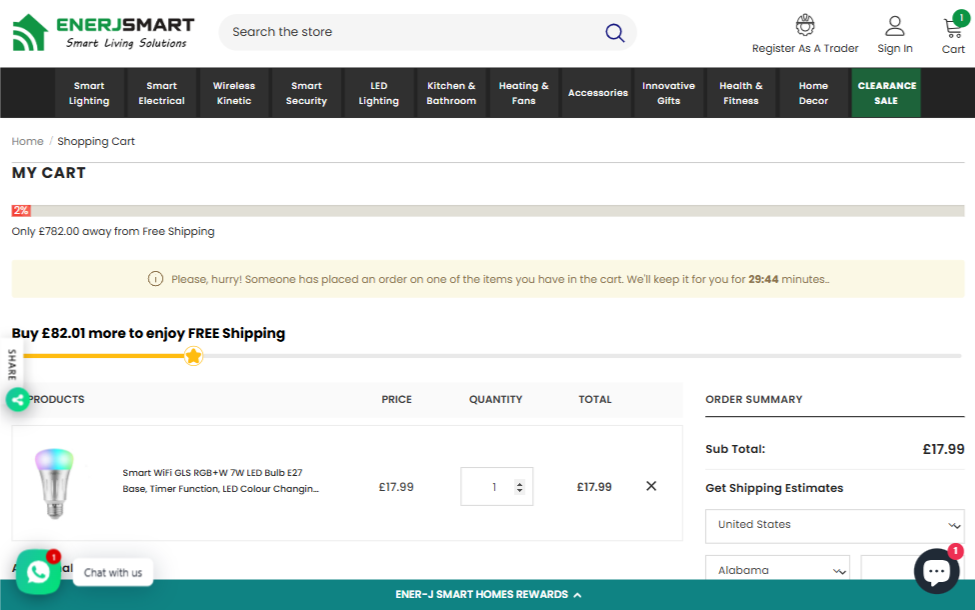Click the EnerJSmart logo
The height and width of the screenshot is (610, 975).
click(x=103, y=32)
